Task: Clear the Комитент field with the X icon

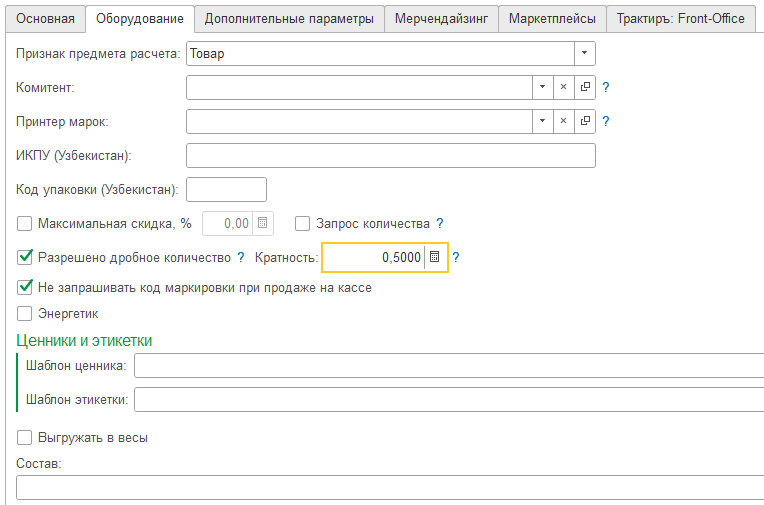Action: coord(563,87)
